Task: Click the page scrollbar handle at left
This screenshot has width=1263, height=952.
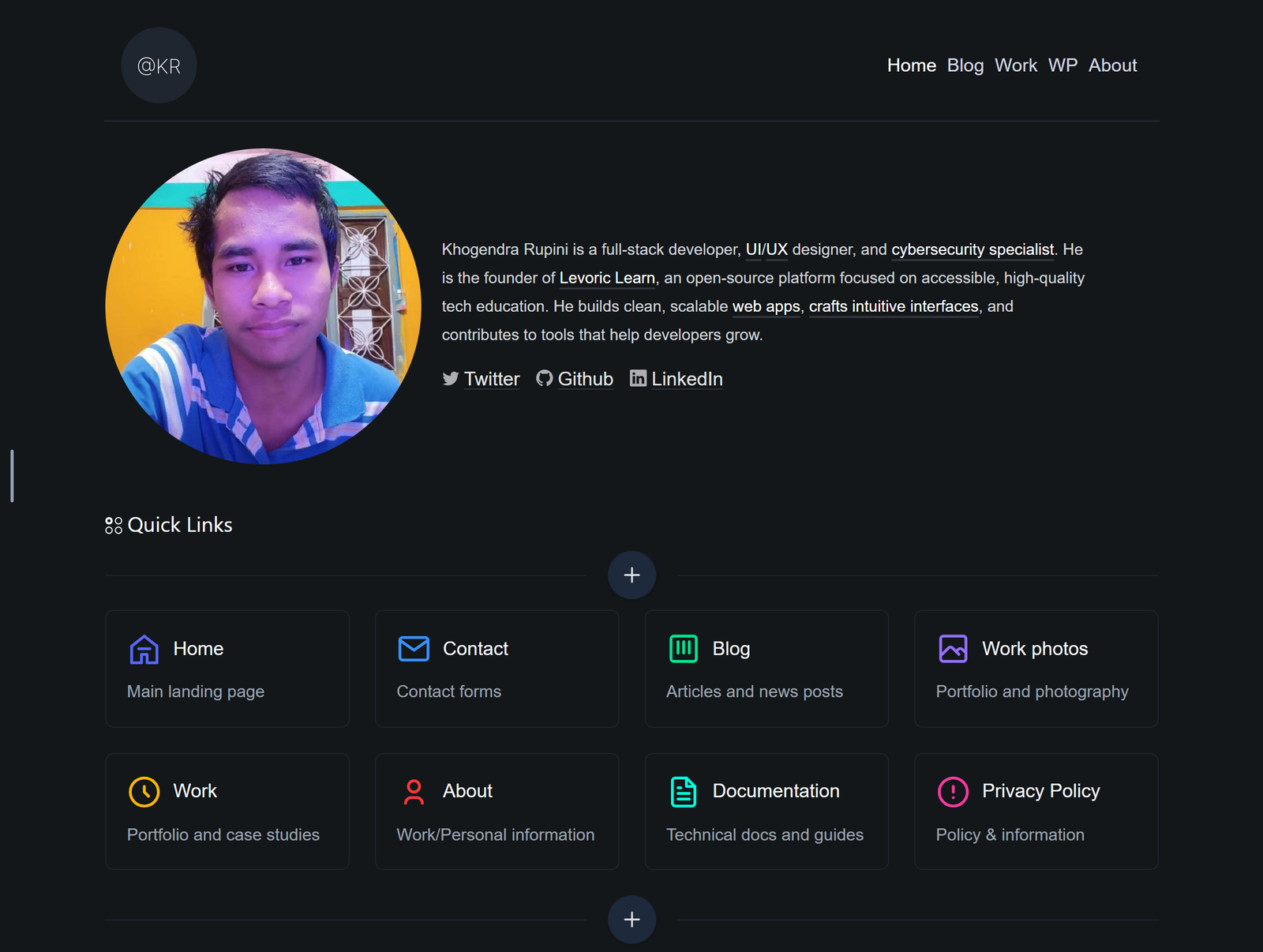Action: click(12, 476)
